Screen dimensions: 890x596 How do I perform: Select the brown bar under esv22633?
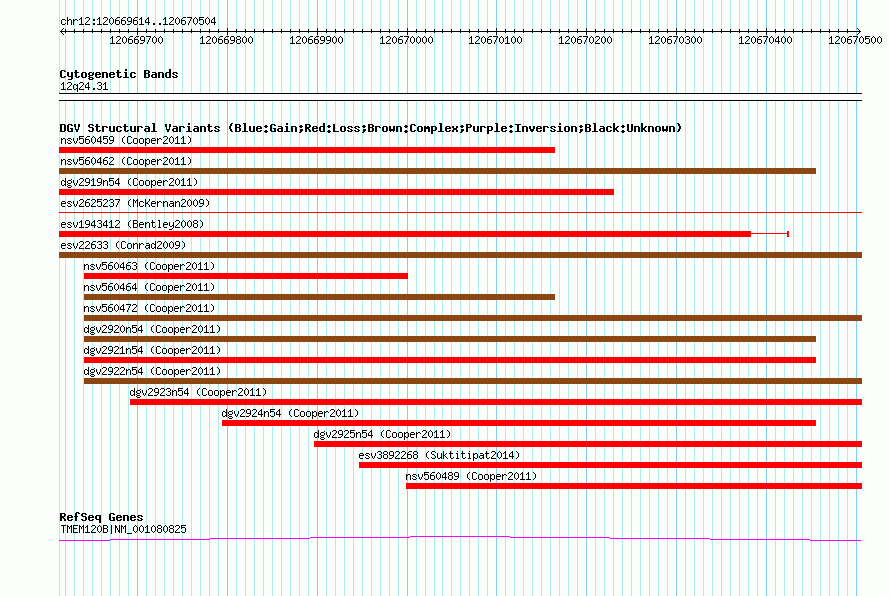pos(460,255)
